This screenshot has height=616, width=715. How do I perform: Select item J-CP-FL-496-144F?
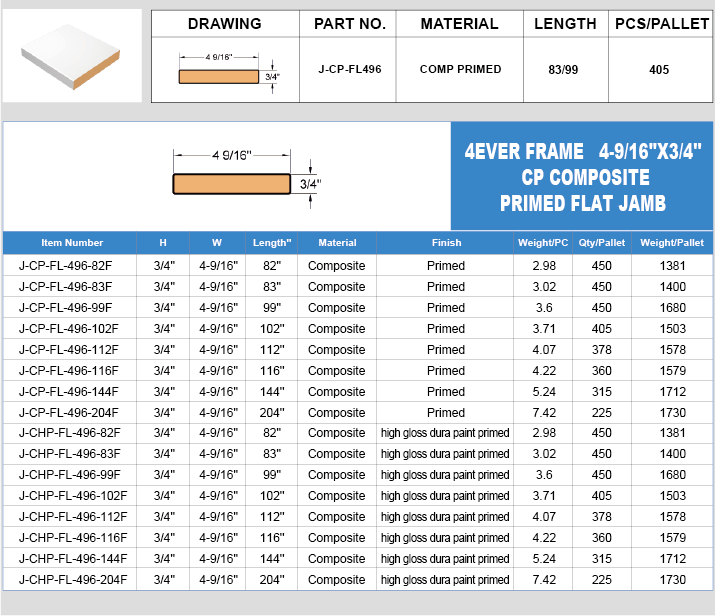coord(68,392)
